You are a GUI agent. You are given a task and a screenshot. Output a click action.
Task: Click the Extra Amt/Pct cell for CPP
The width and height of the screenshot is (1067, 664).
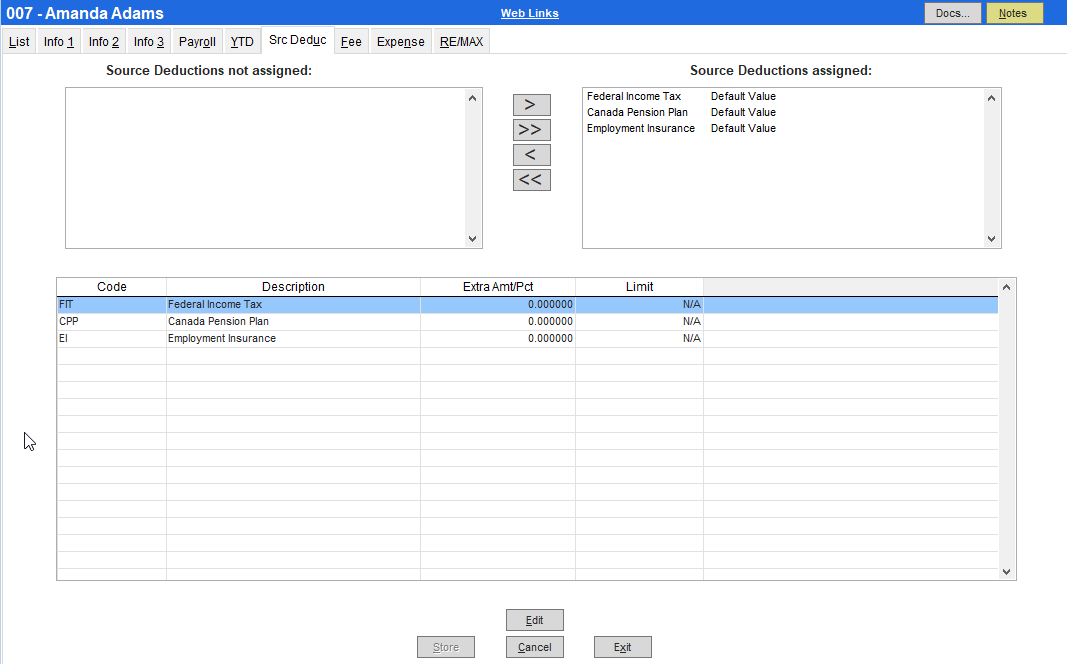pos(497,322)
